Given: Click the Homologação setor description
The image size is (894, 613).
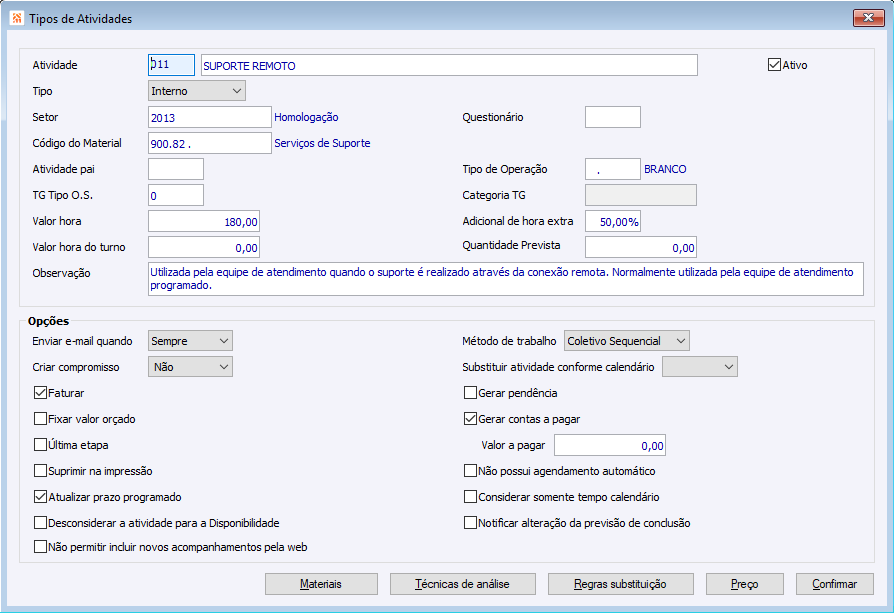Looking at the screenshot, I should (306, 117).
